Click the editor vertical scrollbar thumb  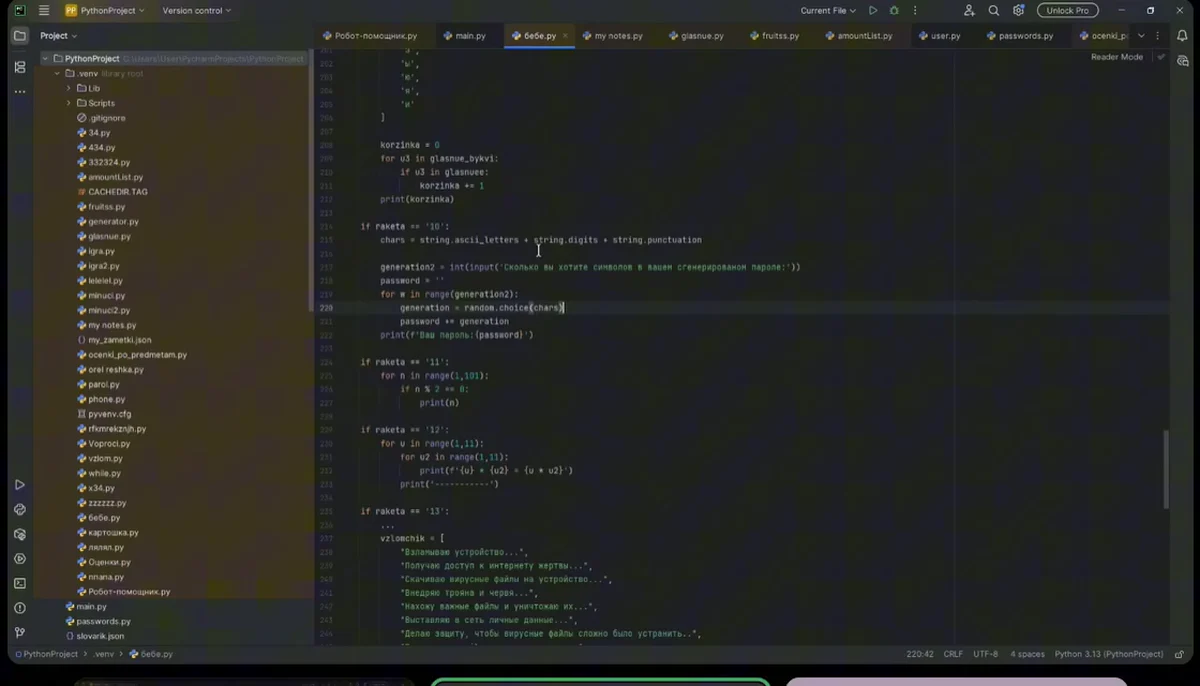pos(1165,470)
